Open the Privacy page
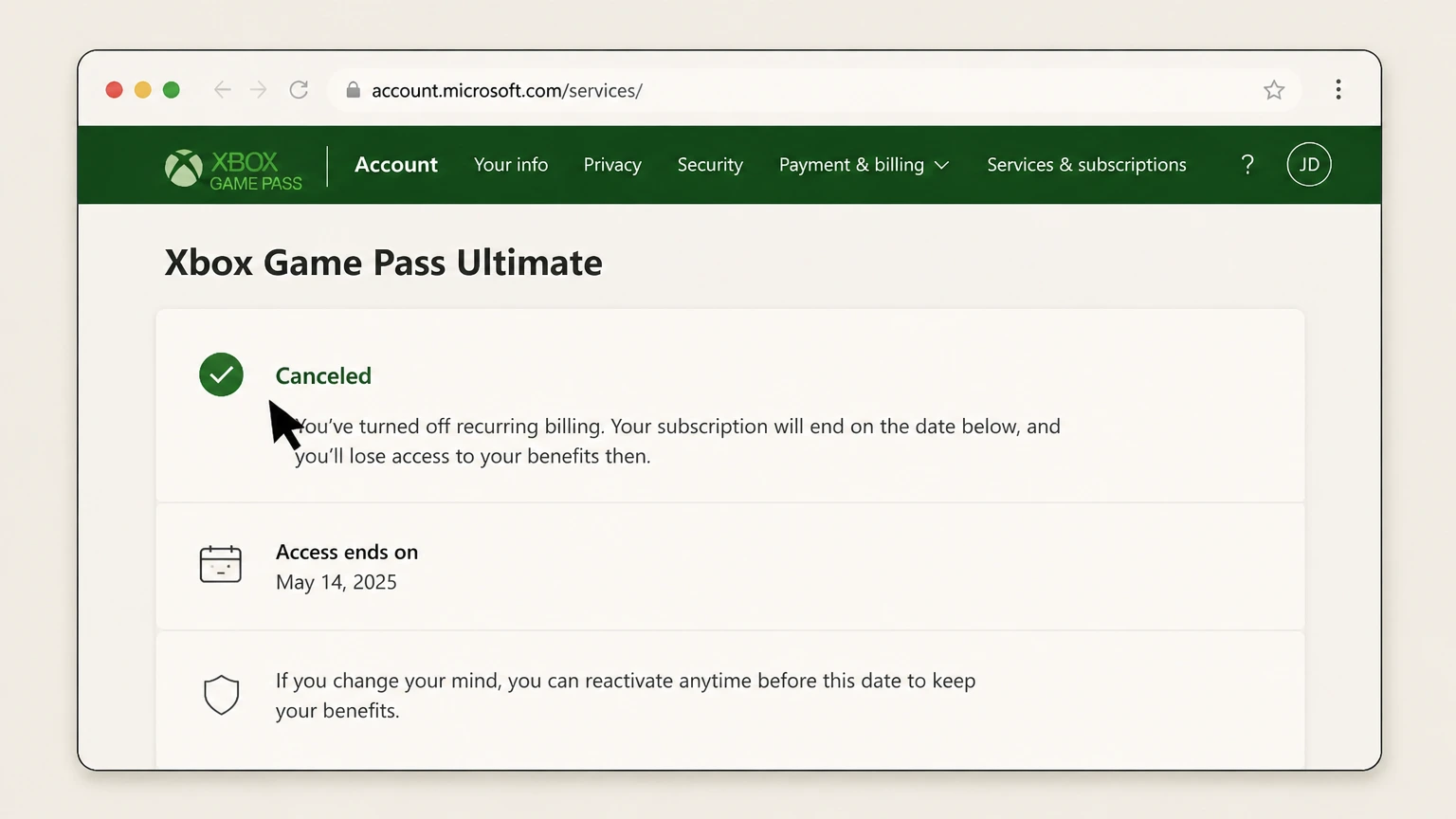 [x=612, y=165]
